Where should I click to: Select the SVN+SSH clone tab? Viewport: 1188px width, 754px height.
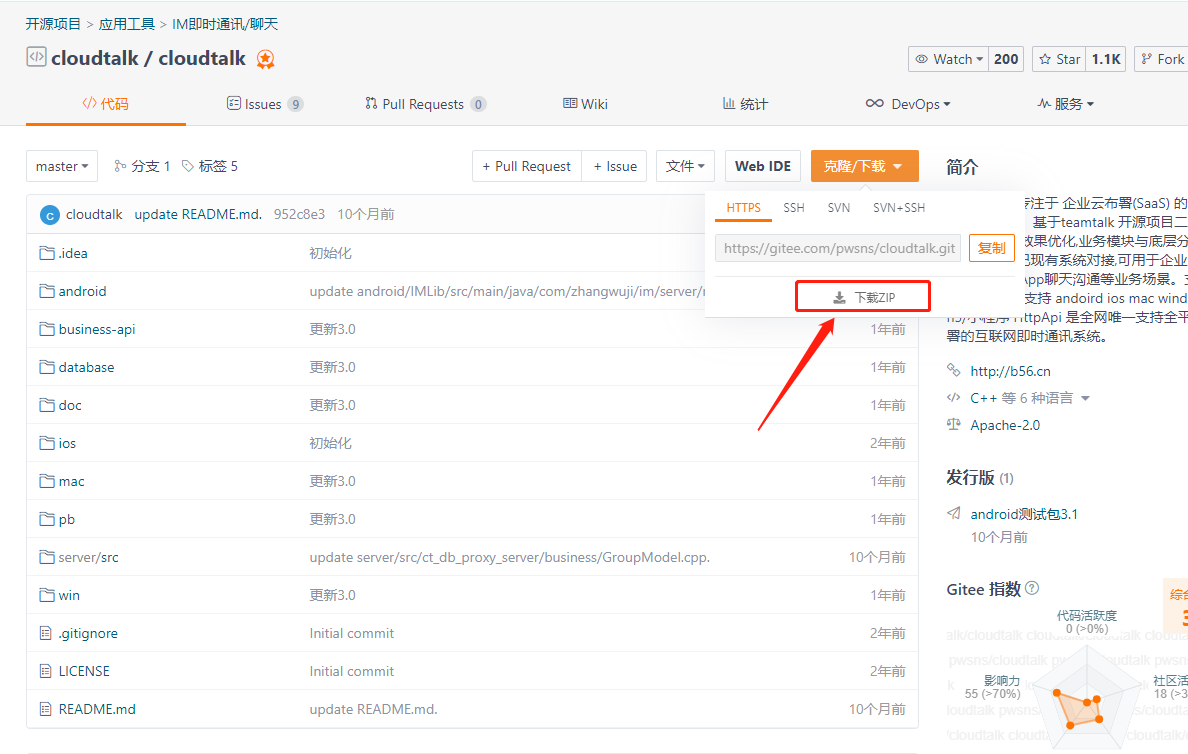899,208
